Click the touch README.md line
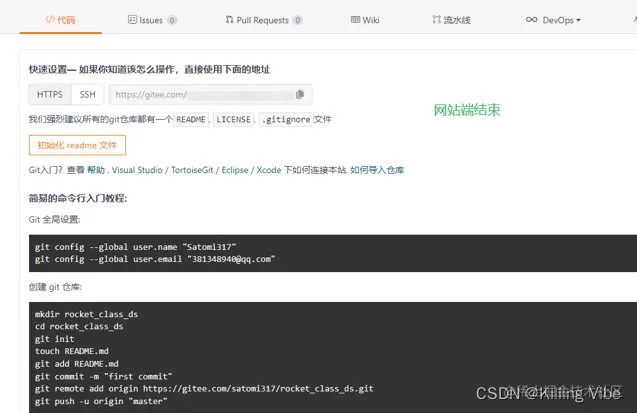Image resolution: width=637 pixels, height=413 pixels. click(72, 351)
